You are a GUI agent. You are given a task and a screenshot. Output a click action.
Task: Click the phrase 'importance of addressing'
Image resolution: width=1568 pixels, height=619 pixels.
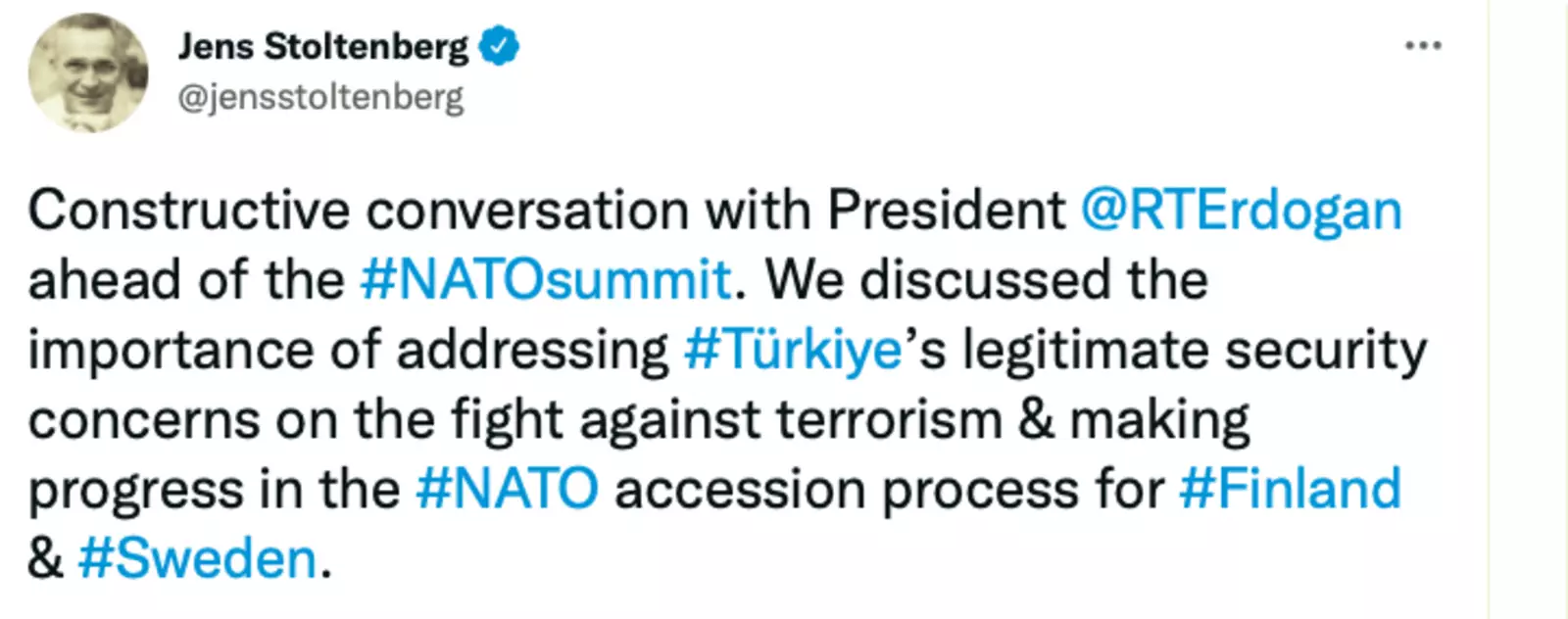[348, 350]
